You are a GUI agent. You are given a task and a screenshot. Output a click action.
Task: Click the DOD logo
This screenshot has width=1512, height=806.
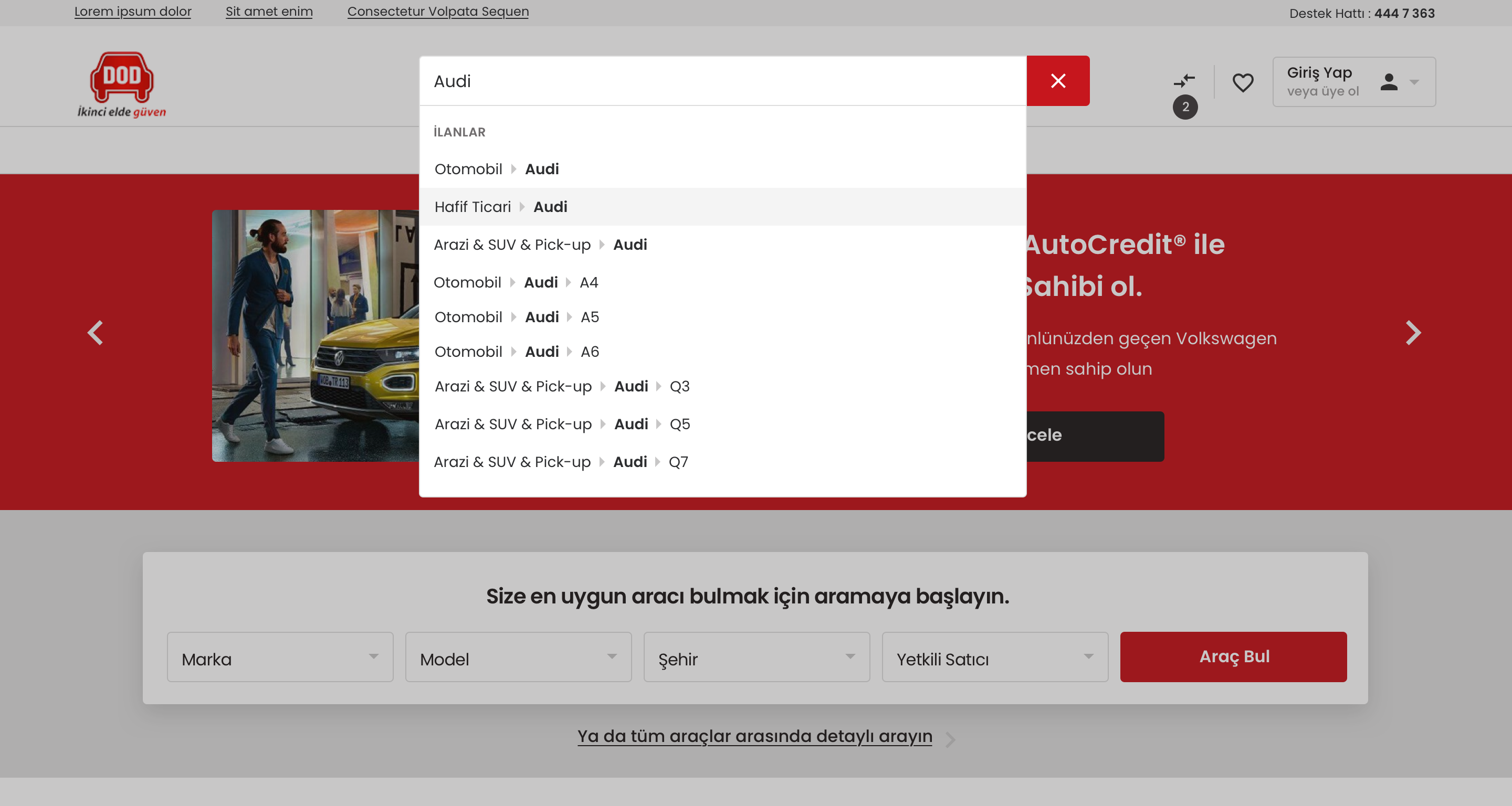pos(121,84)
